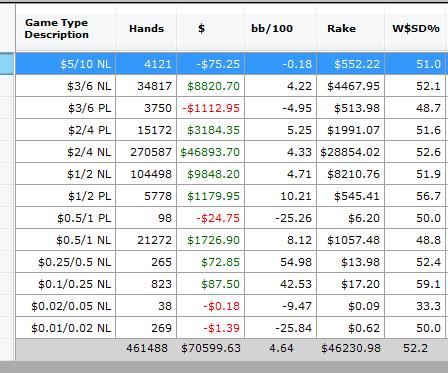Image resolution: width=448 pixels, height=373 pixels.
Task: Select the $3/6 PL game type cell
Action: click(x=66, y=108)
